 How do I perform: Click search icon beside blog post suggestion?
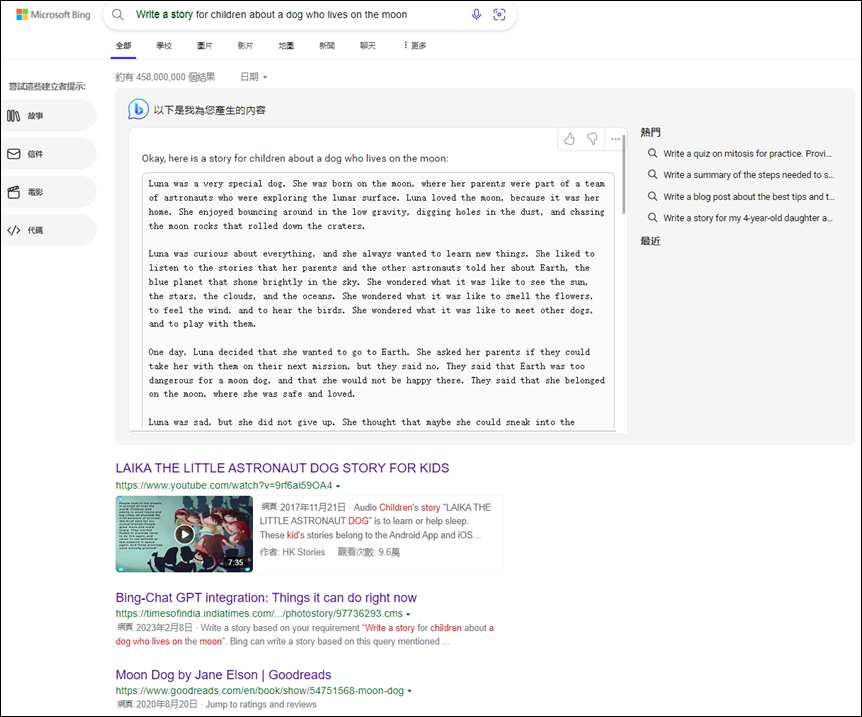point(652,196)
